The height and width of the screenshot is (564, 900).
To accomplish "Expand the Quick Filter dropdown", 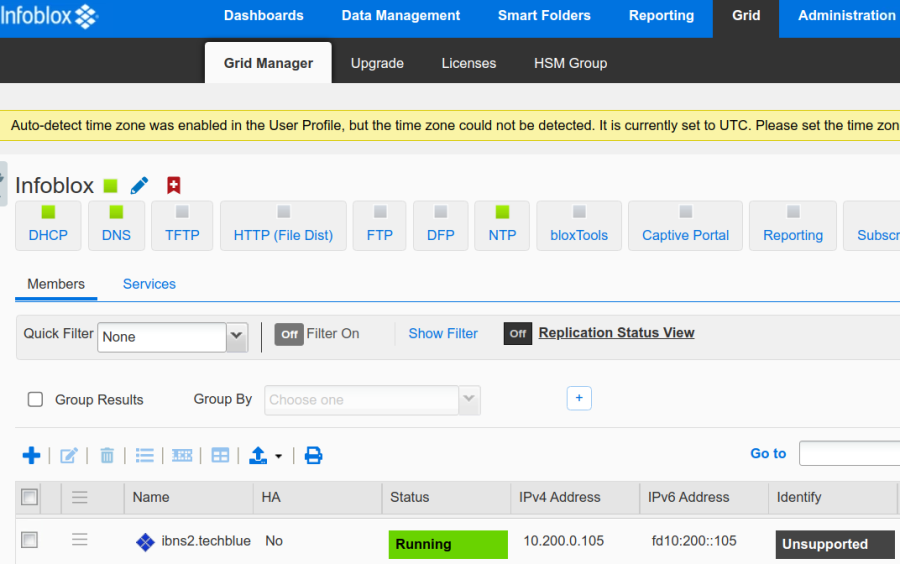I will click(237, 337).
